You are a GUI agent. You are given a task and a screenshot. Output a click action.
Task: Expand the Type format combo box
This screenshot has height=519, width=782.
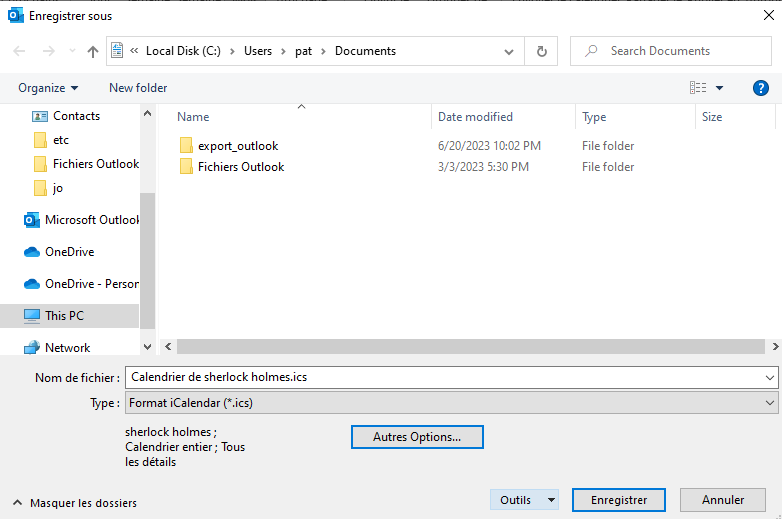click(x=769, y=403)
